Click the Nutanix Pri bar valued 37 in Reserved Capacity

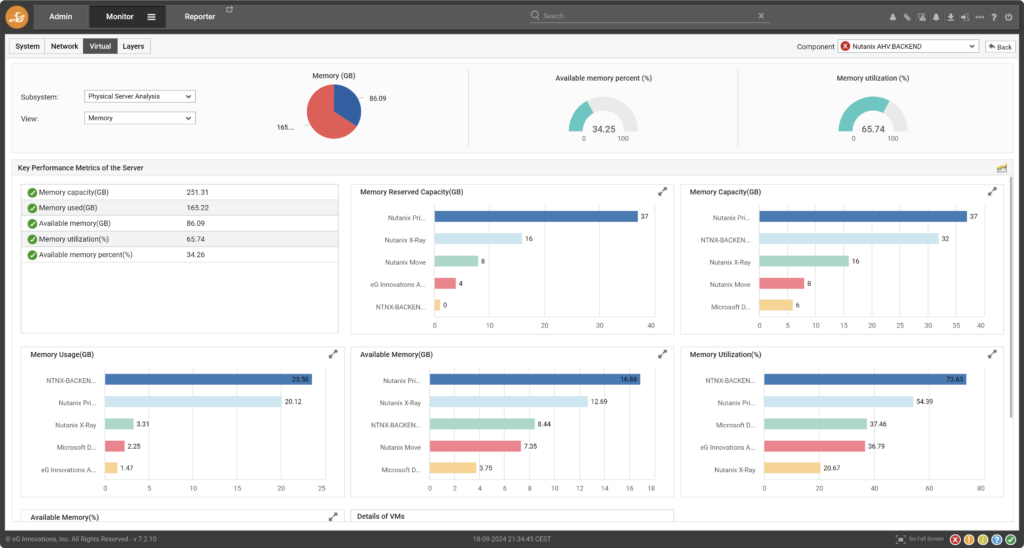click(536, 216)
